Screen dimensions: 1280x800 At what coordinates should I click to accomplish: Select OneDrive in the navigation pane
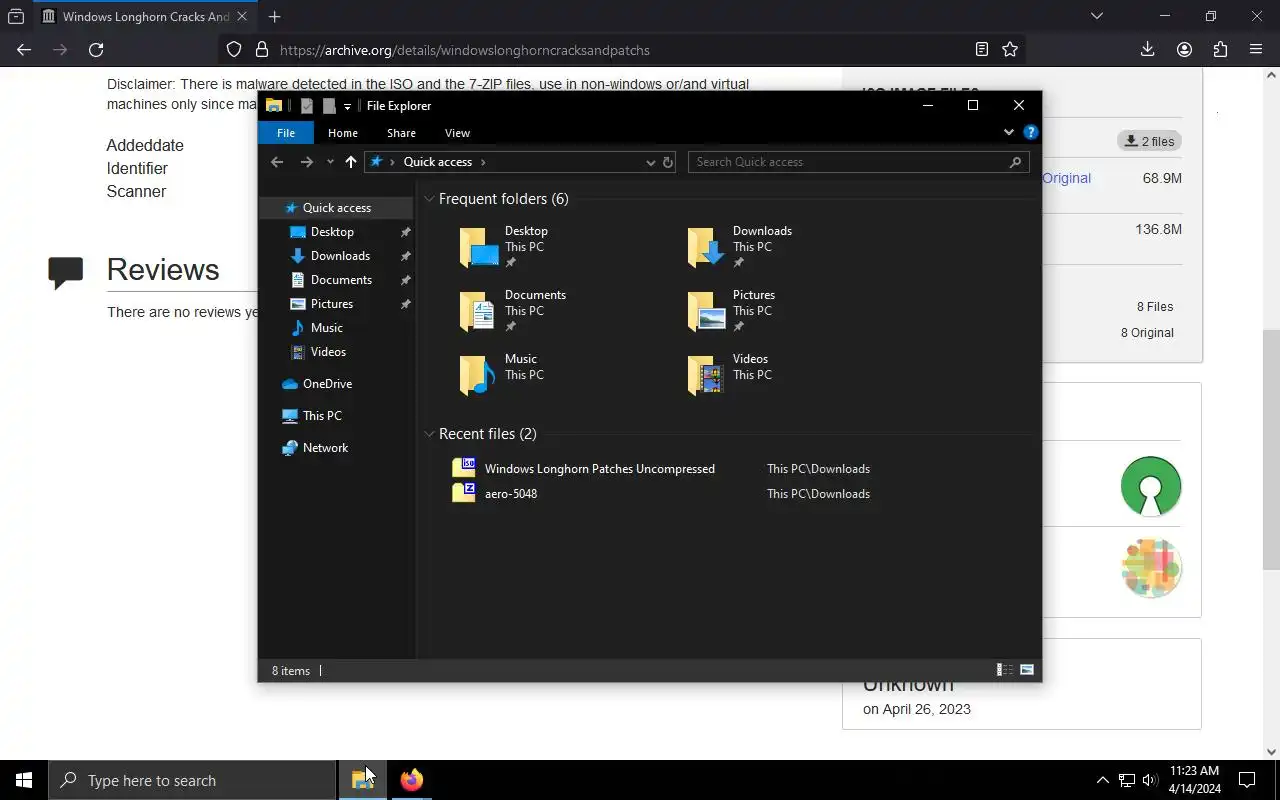click(x=327, y=384)
